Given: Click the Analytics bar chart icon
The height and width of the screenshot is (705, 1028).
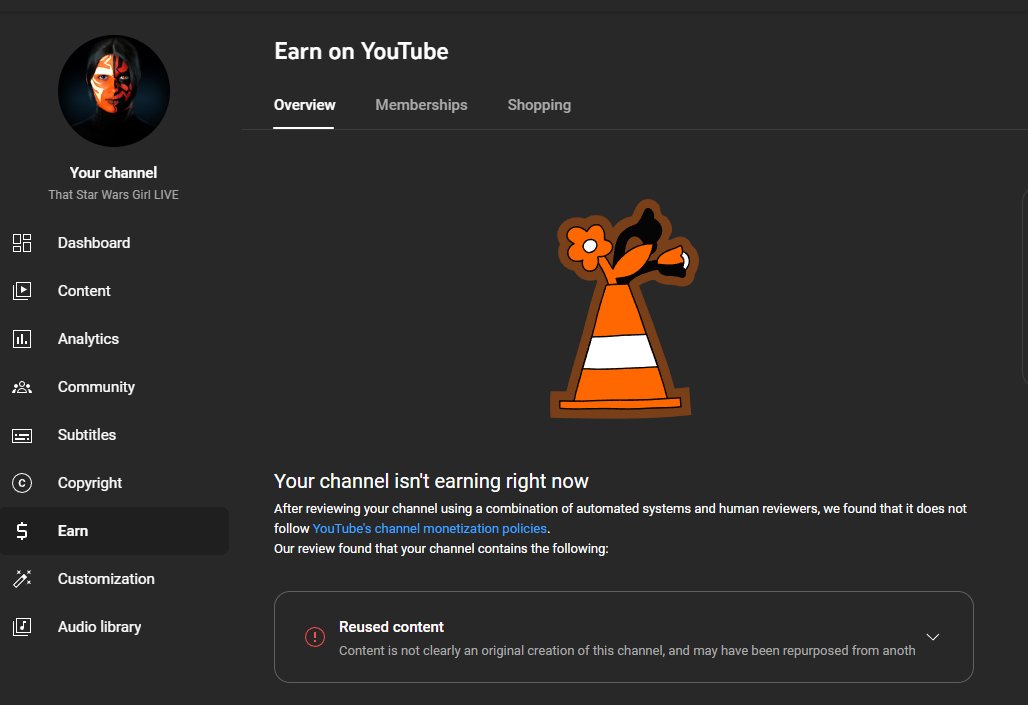Looking at the screenshot, I should pos(22,339).
